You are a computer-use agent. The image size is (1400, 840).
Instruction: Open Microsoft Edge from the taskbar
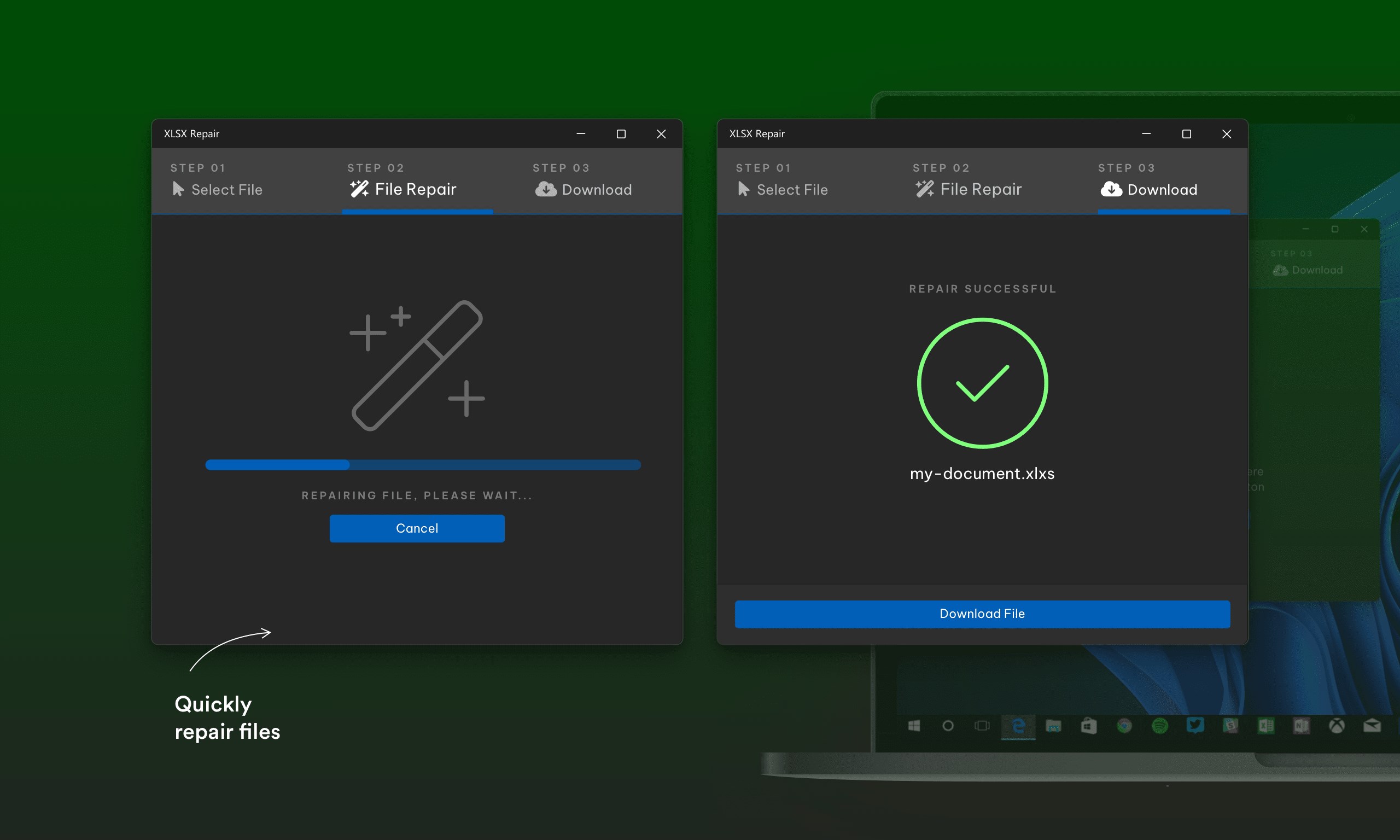pos(1018,726)
